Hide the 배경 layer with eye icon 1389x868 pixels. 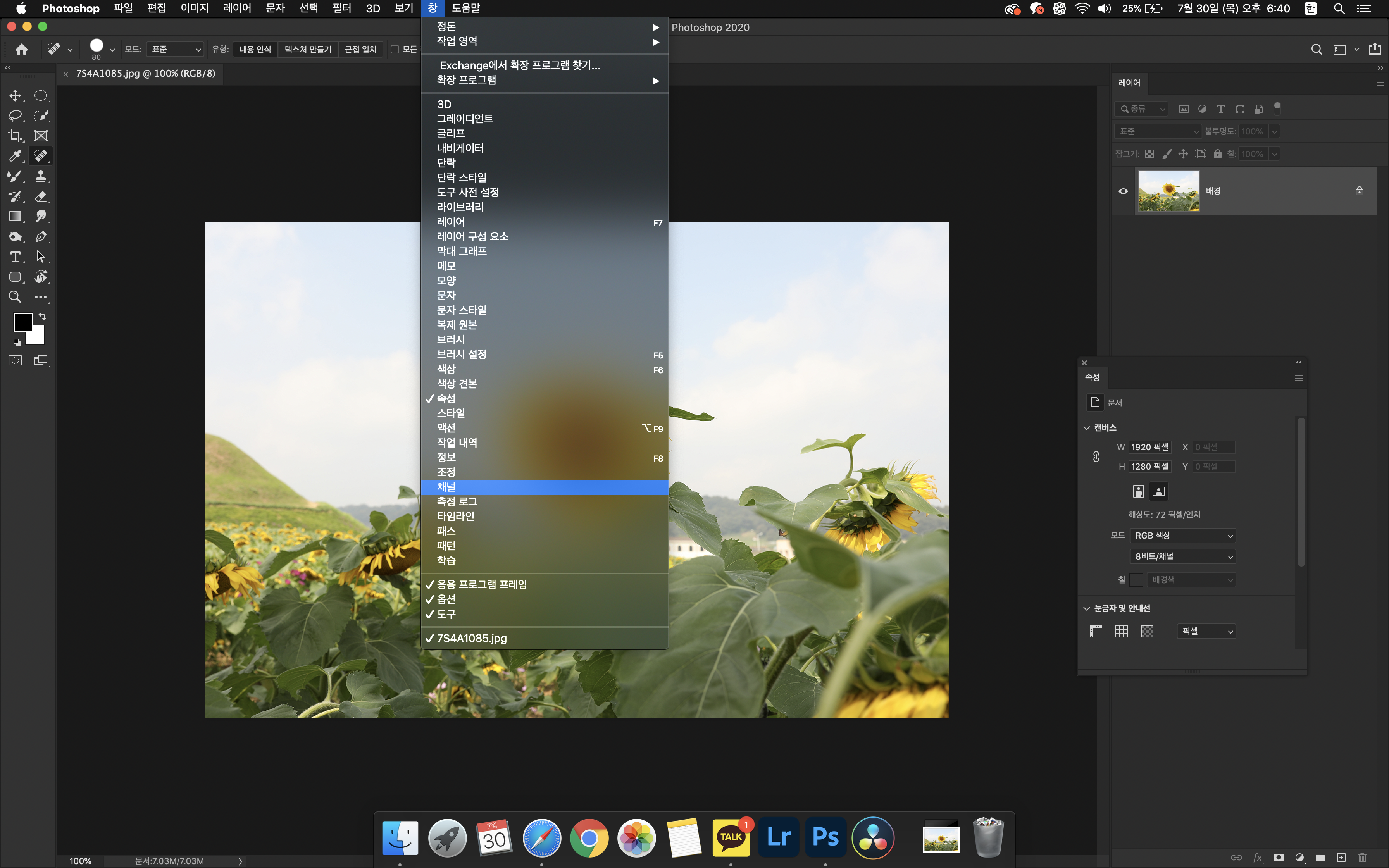pos(1123,191)
